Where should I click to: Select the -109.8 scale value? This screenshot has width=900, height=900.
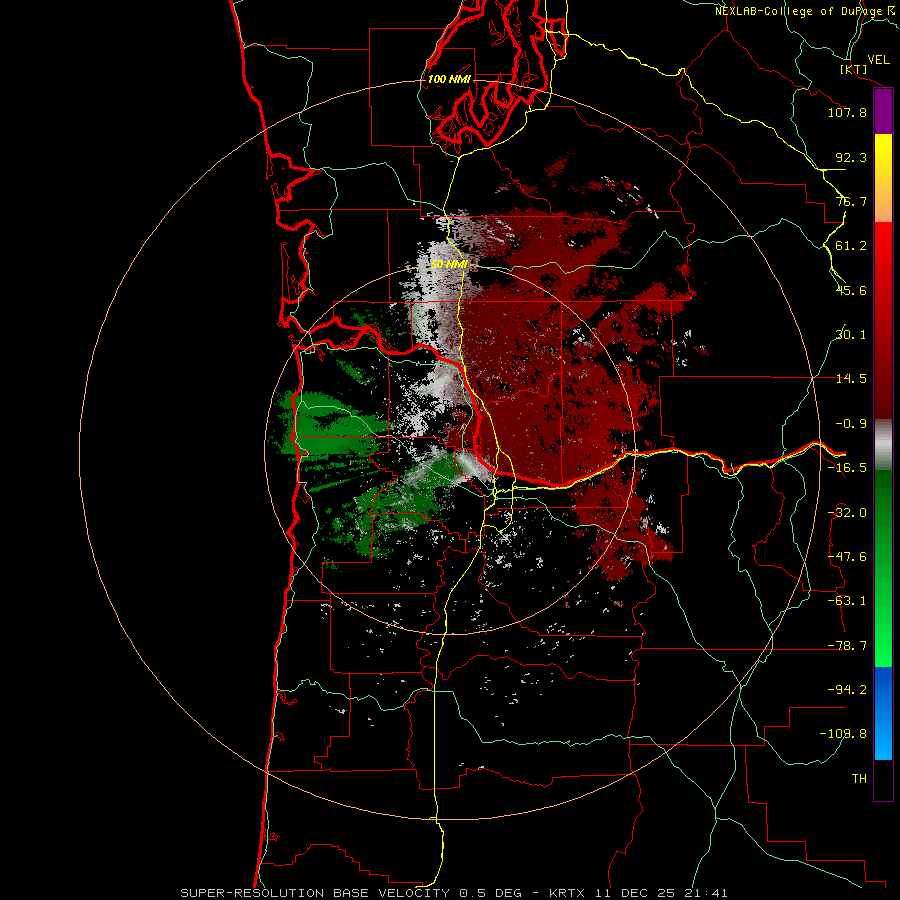coord(843,734)
